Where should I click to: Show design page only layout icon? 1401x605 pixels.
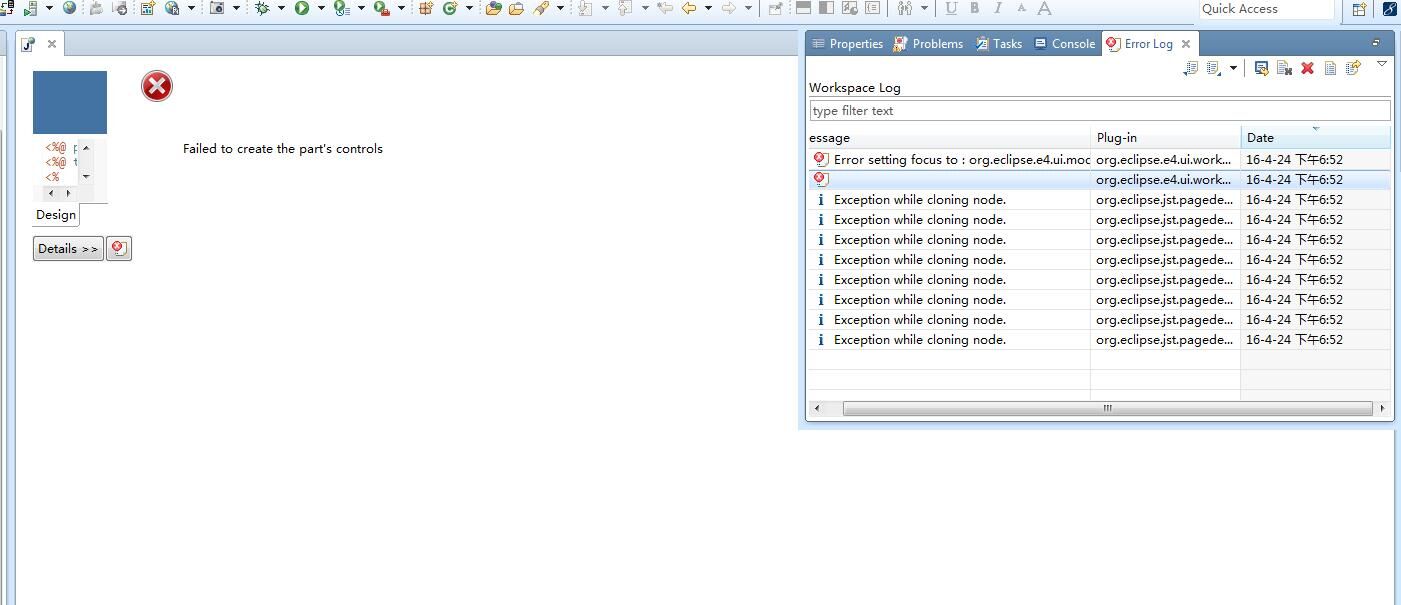850,8
